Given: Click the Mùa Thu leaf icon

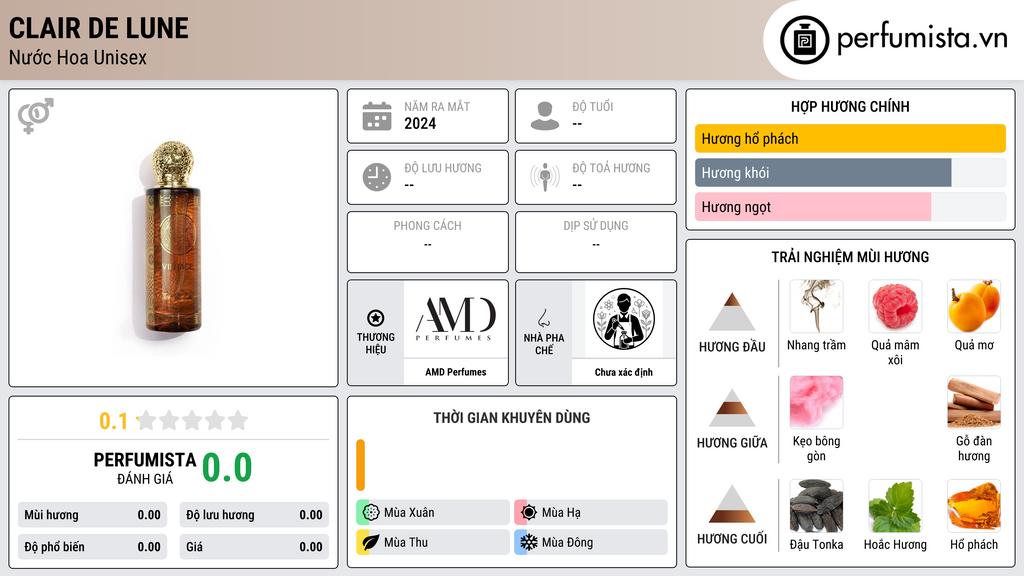Looking at the screenshot, I should click(x=370, y=543).
